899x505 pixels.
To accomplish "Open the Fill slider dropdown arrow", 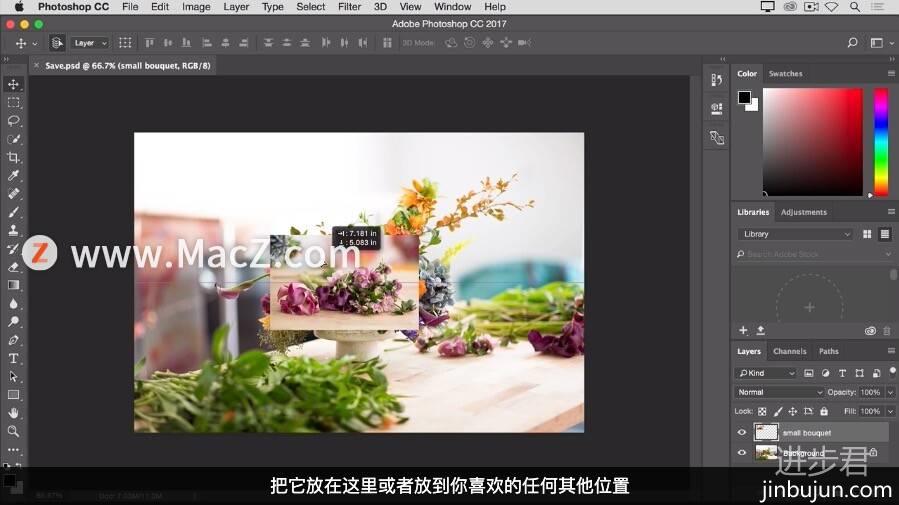I will [x=890, y=412].
